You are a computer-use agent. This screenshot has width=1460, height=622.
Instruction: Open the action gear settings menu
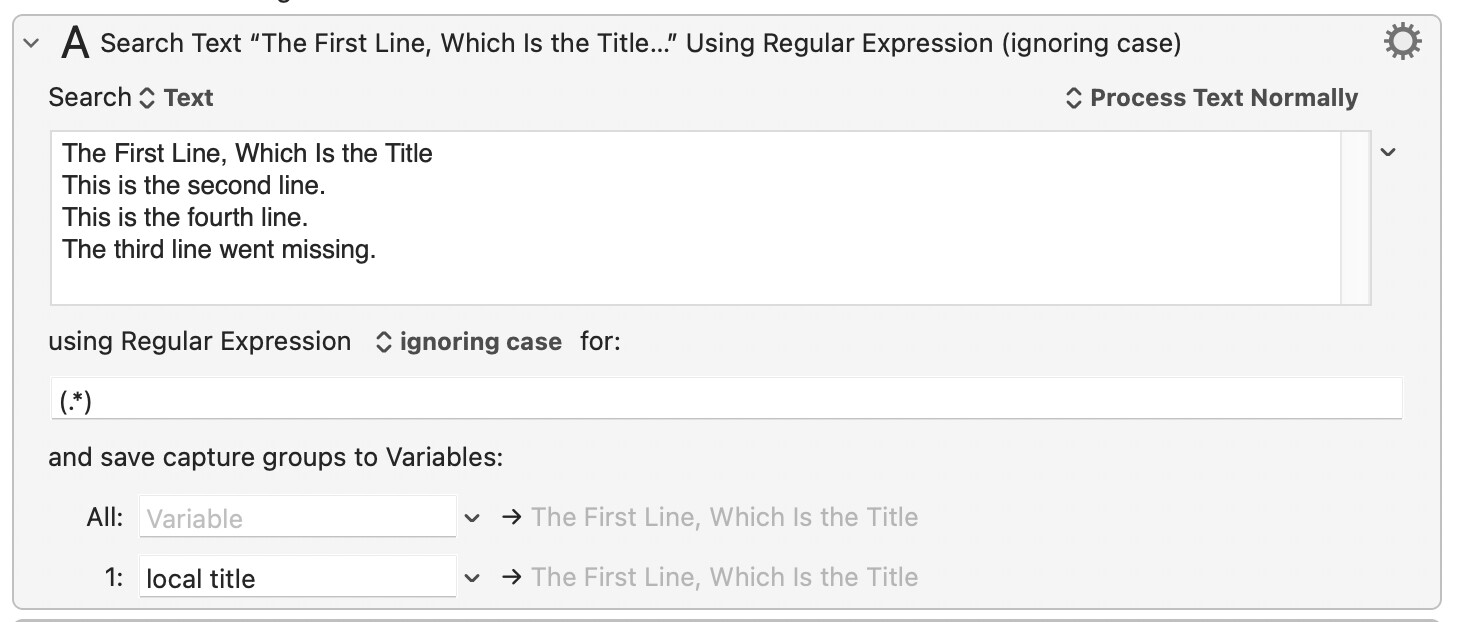pos(1402,43)
